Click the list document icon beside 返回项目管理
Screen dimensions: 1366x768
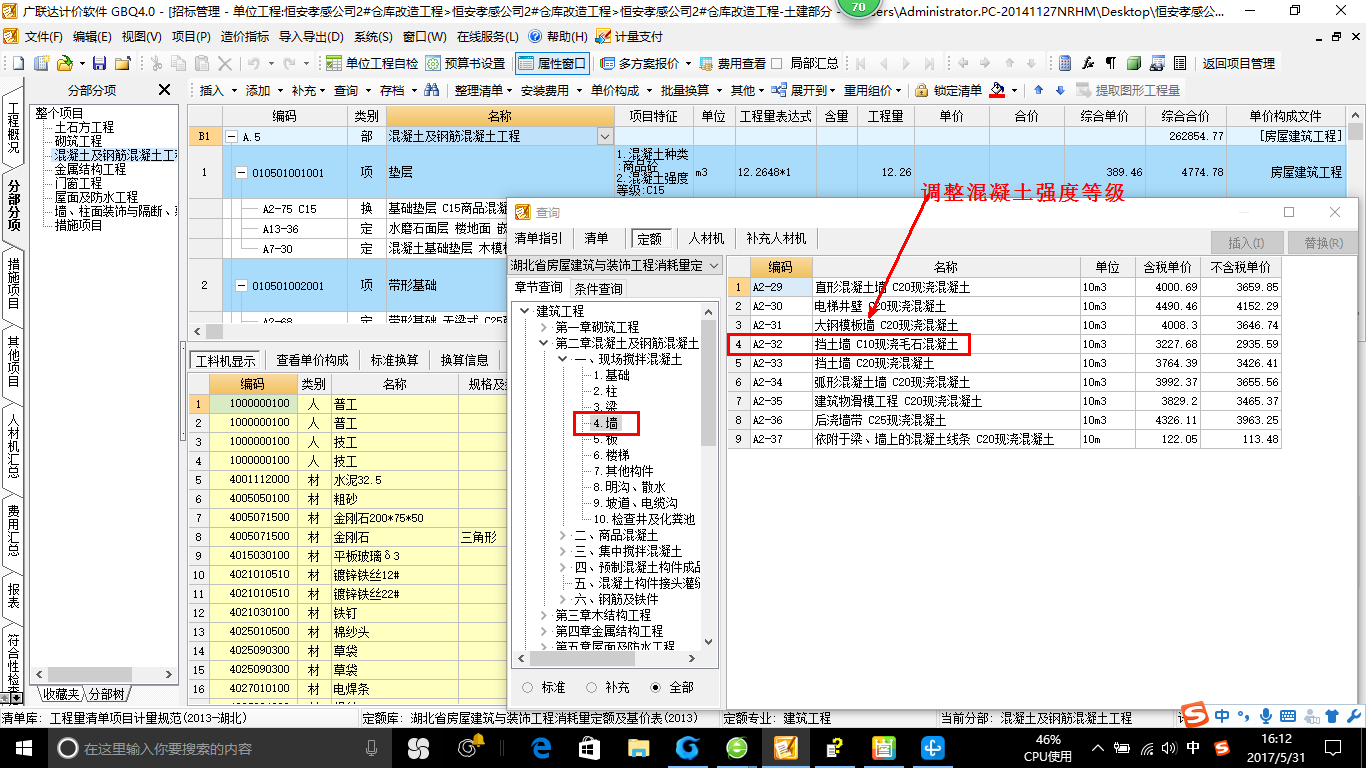(1180, 63)
